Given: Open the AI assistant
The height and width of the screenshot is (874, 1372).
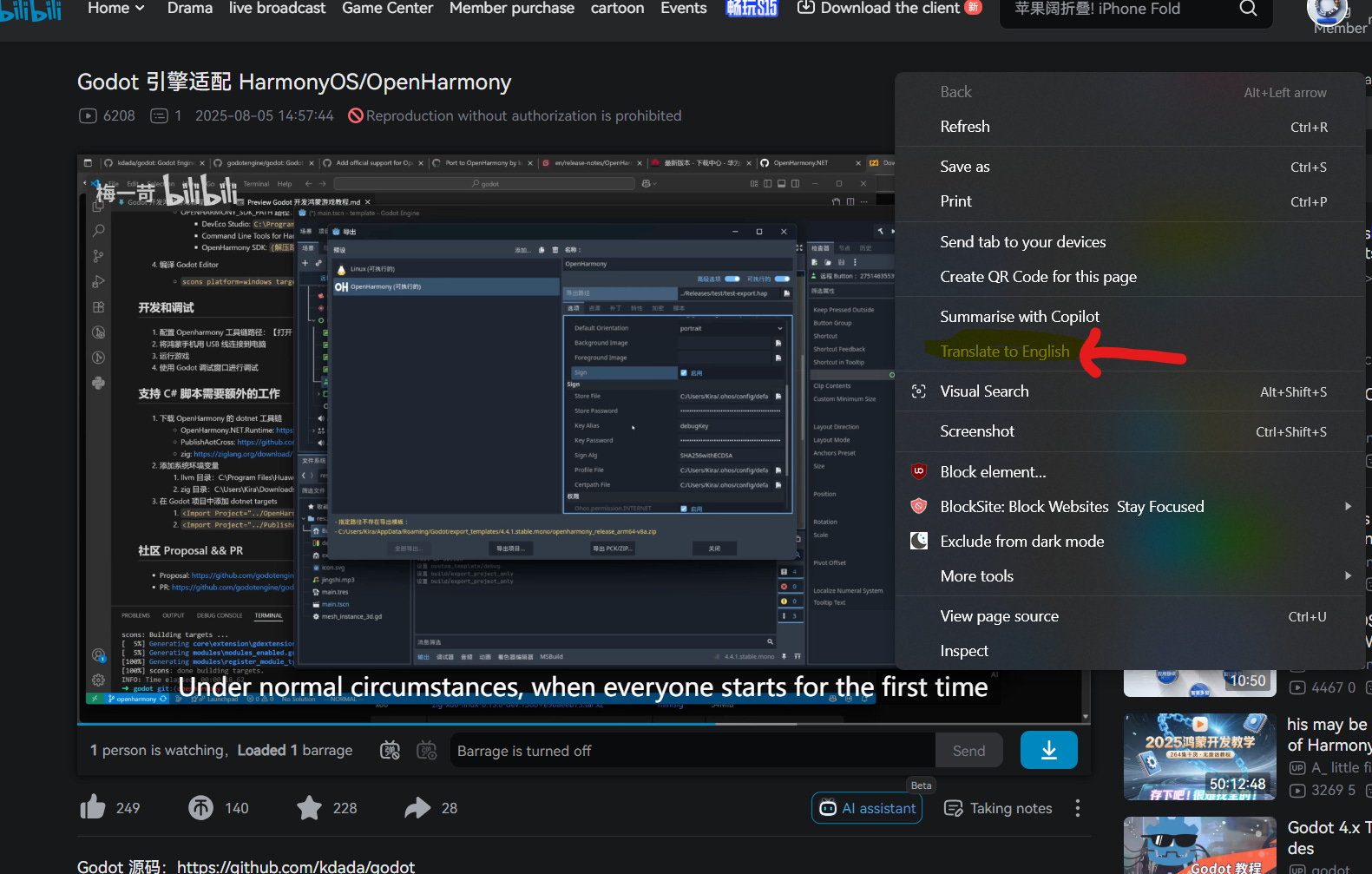Looking at the screenshot, I should [867, 808].
